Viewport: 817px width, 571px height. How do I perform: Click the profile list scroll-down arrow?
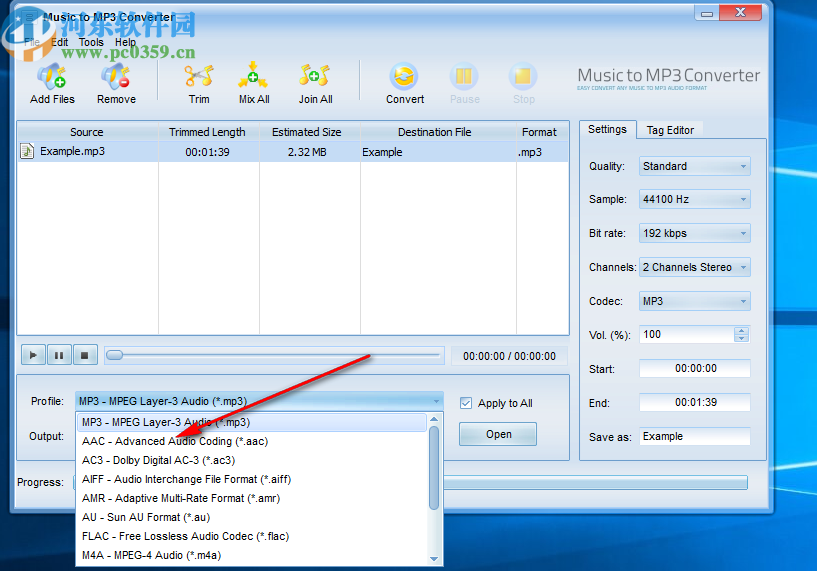click(434, 559)
